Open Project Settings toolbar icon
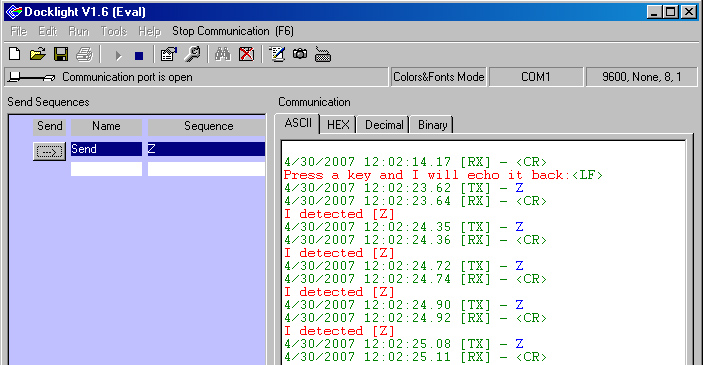The width and height of the screenshot is (703, 365). point(169,54)
